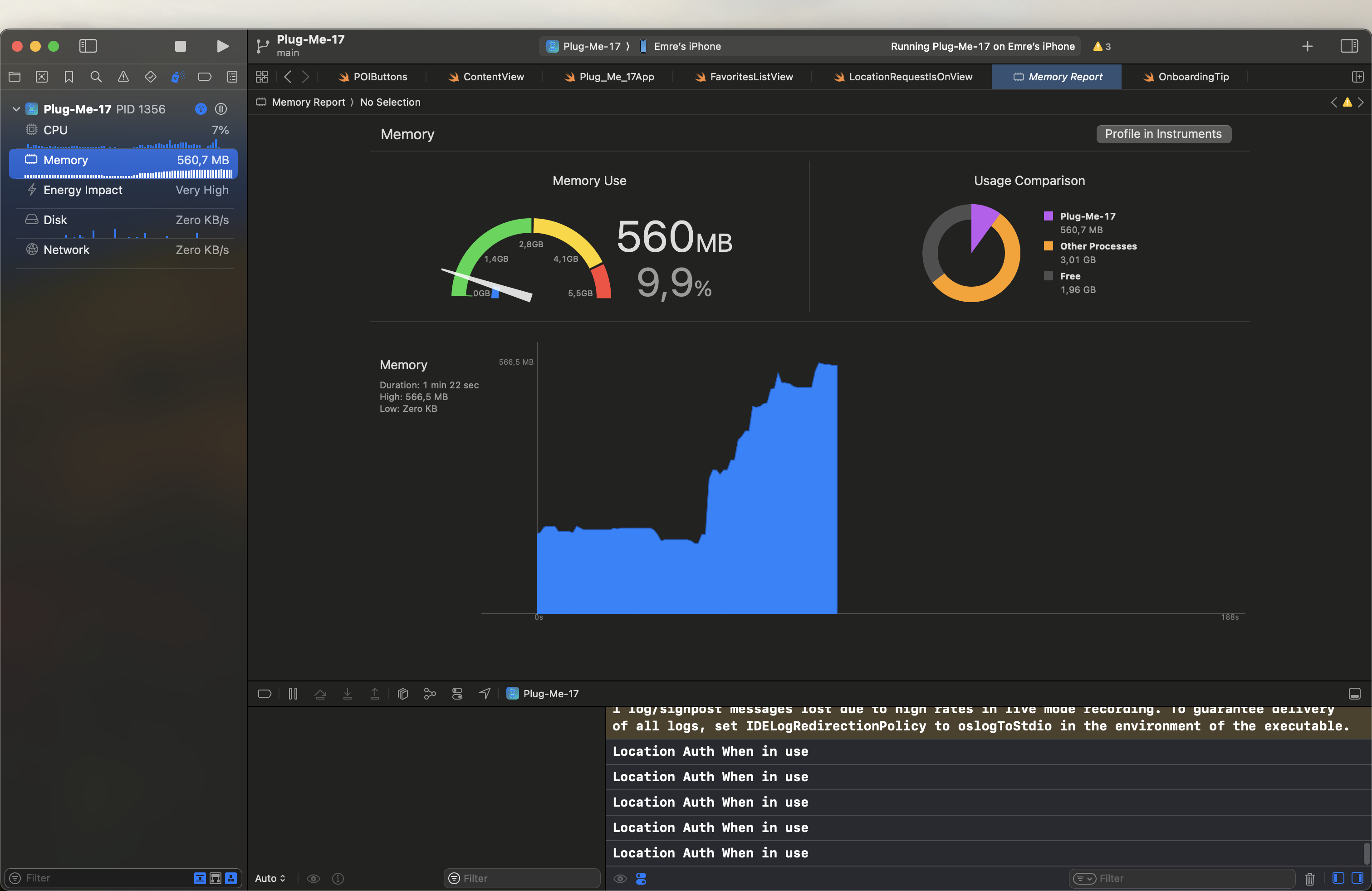
Task: Open the report navigator icon
Action: [x=232, y=77]
